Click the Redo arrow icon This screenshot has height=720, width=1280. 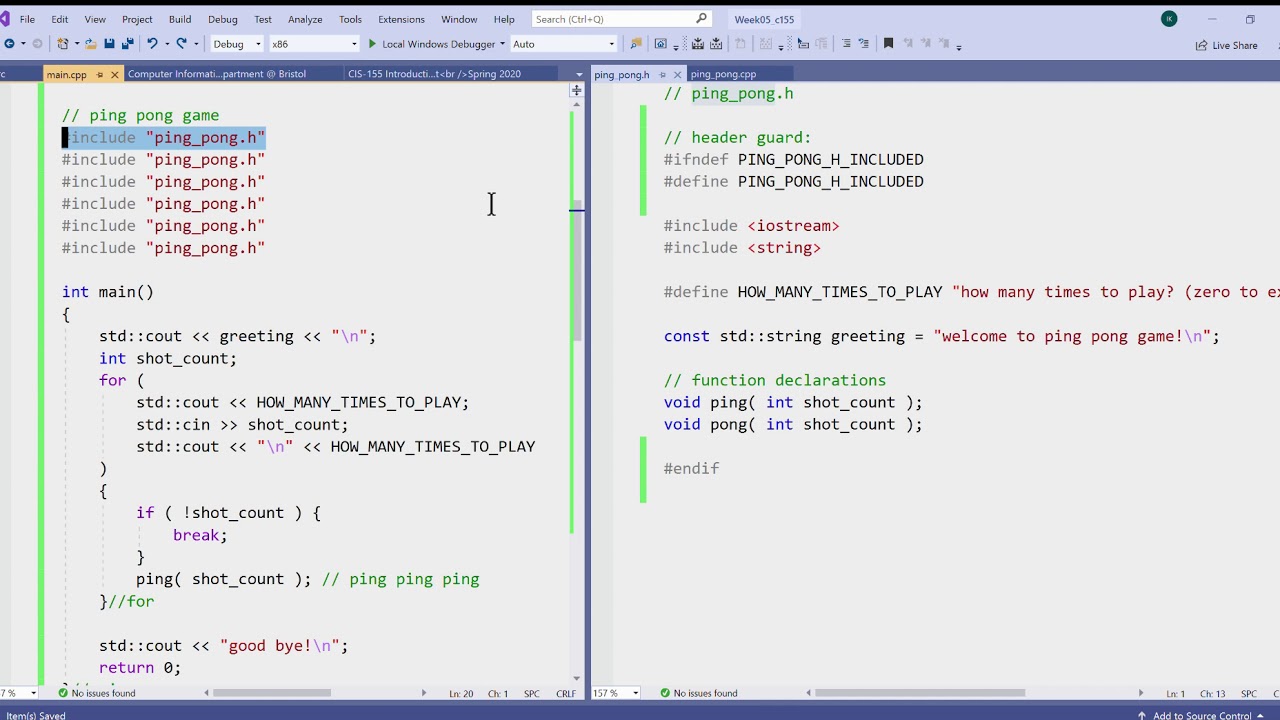click(x=182, y=44)
